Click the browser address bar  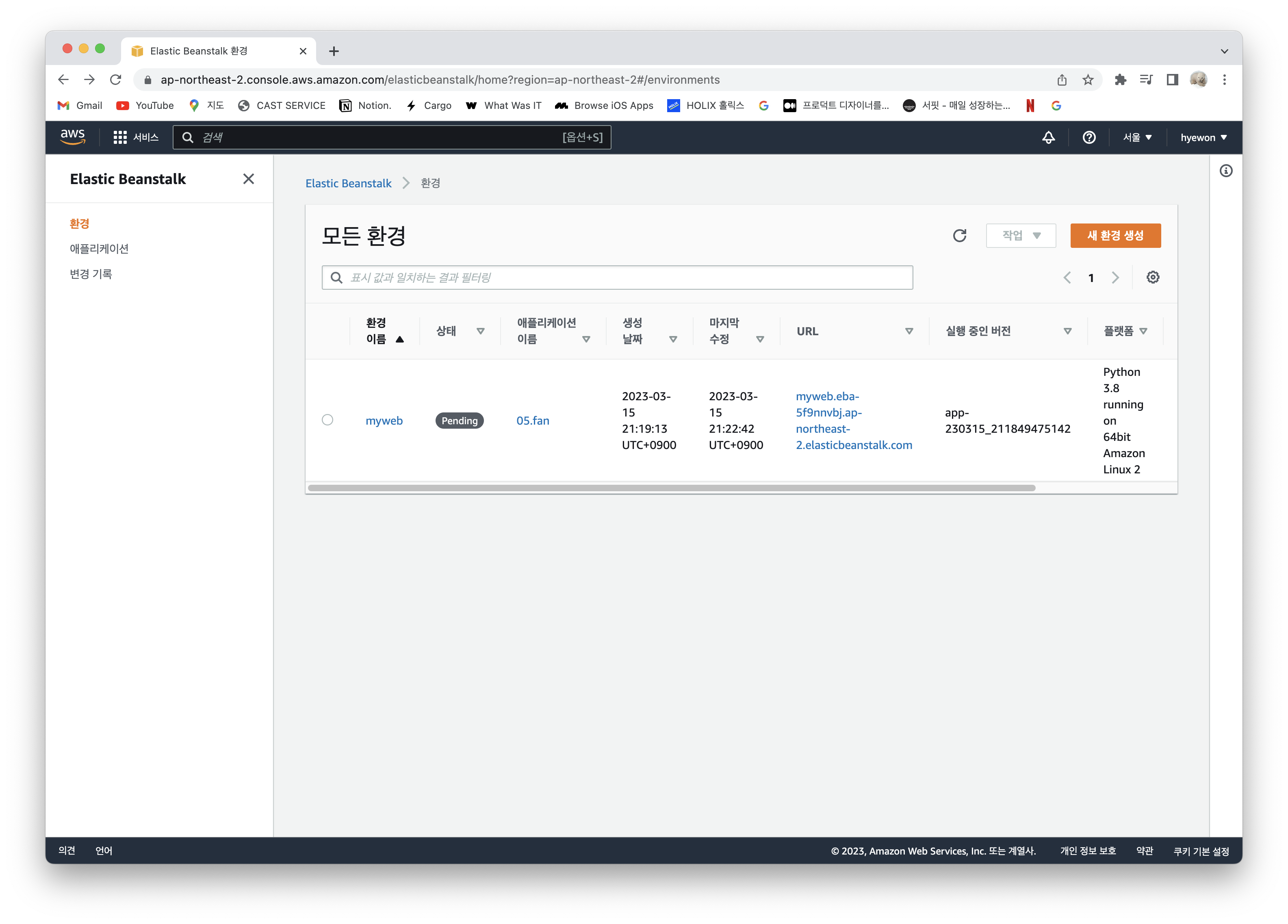591,80
